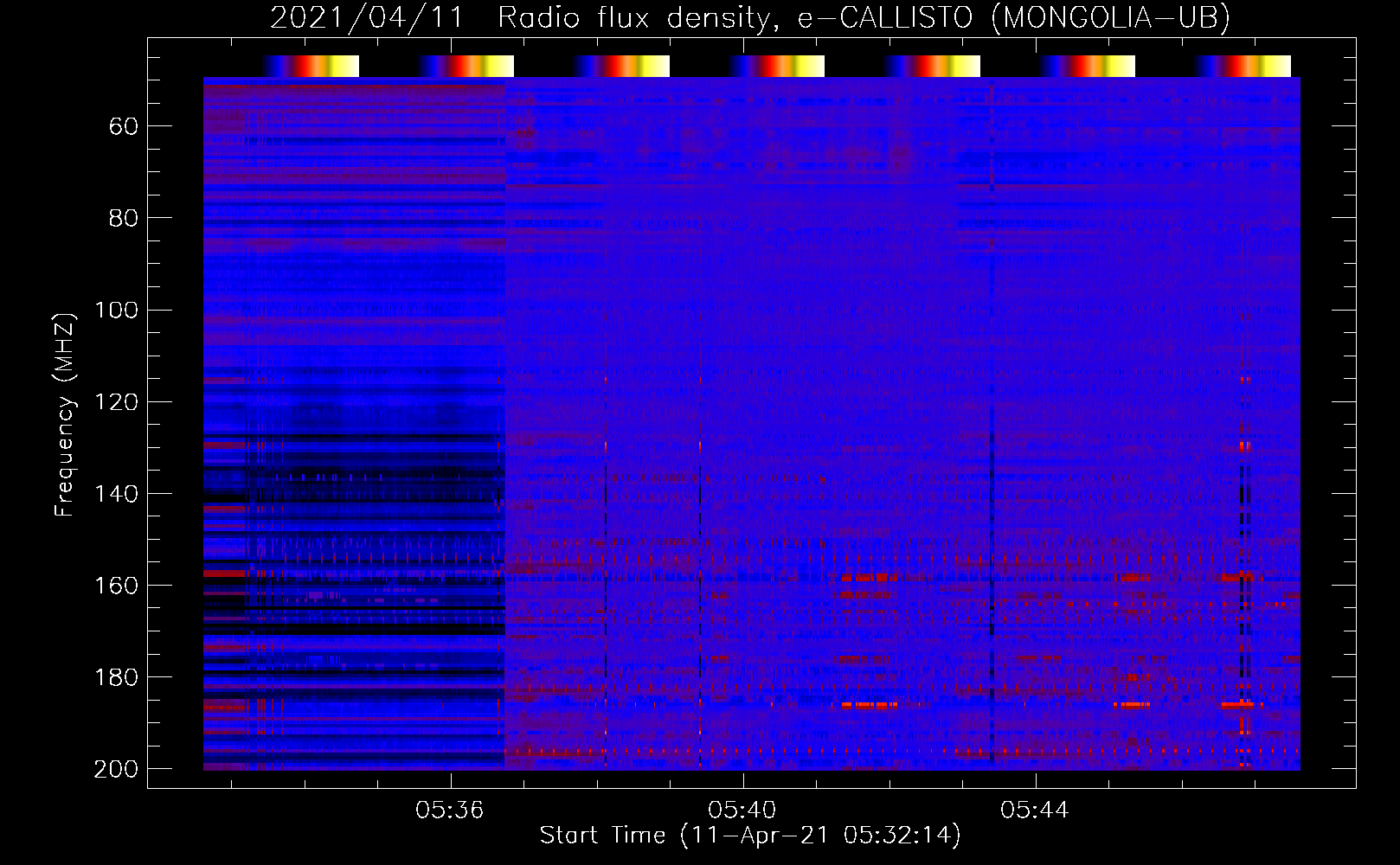Click the 200 frequency tick label
The image size is (1400, 865).
coord(116,769)
